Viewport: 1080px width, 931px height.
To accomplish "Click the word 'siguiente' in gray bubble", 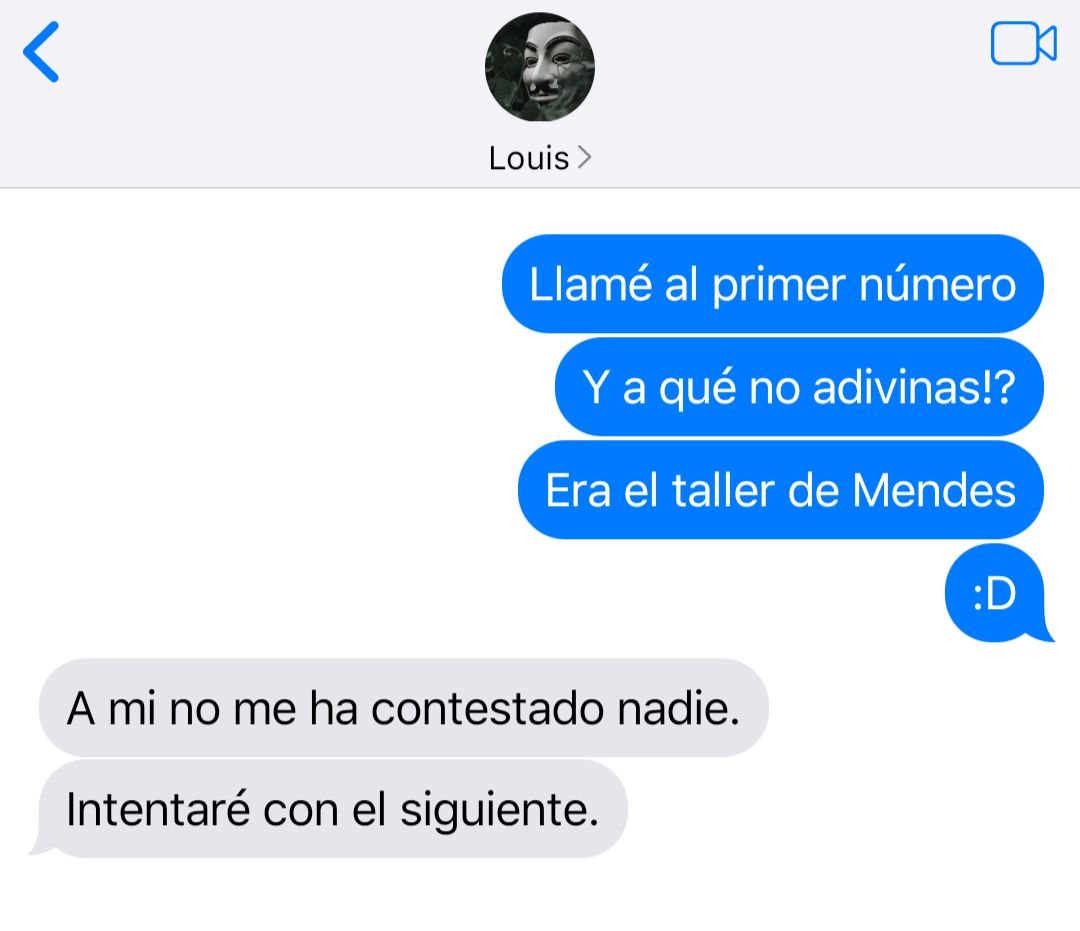I will 494,810.
